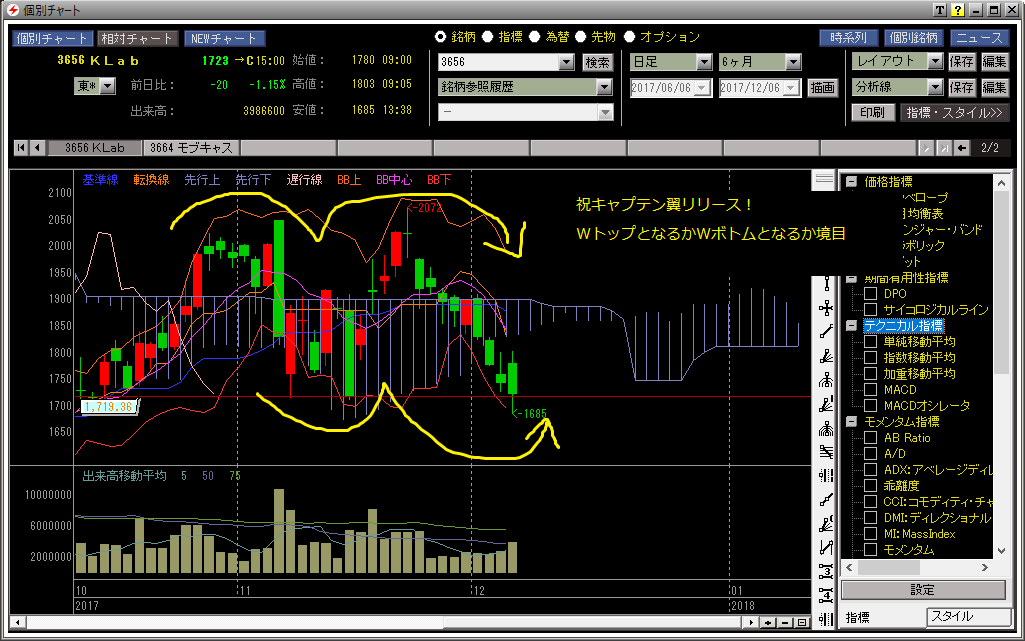The height and width of the screenshot is (641, 1025).
Task: Select the 銘柄 radio button
Action: 441,37
